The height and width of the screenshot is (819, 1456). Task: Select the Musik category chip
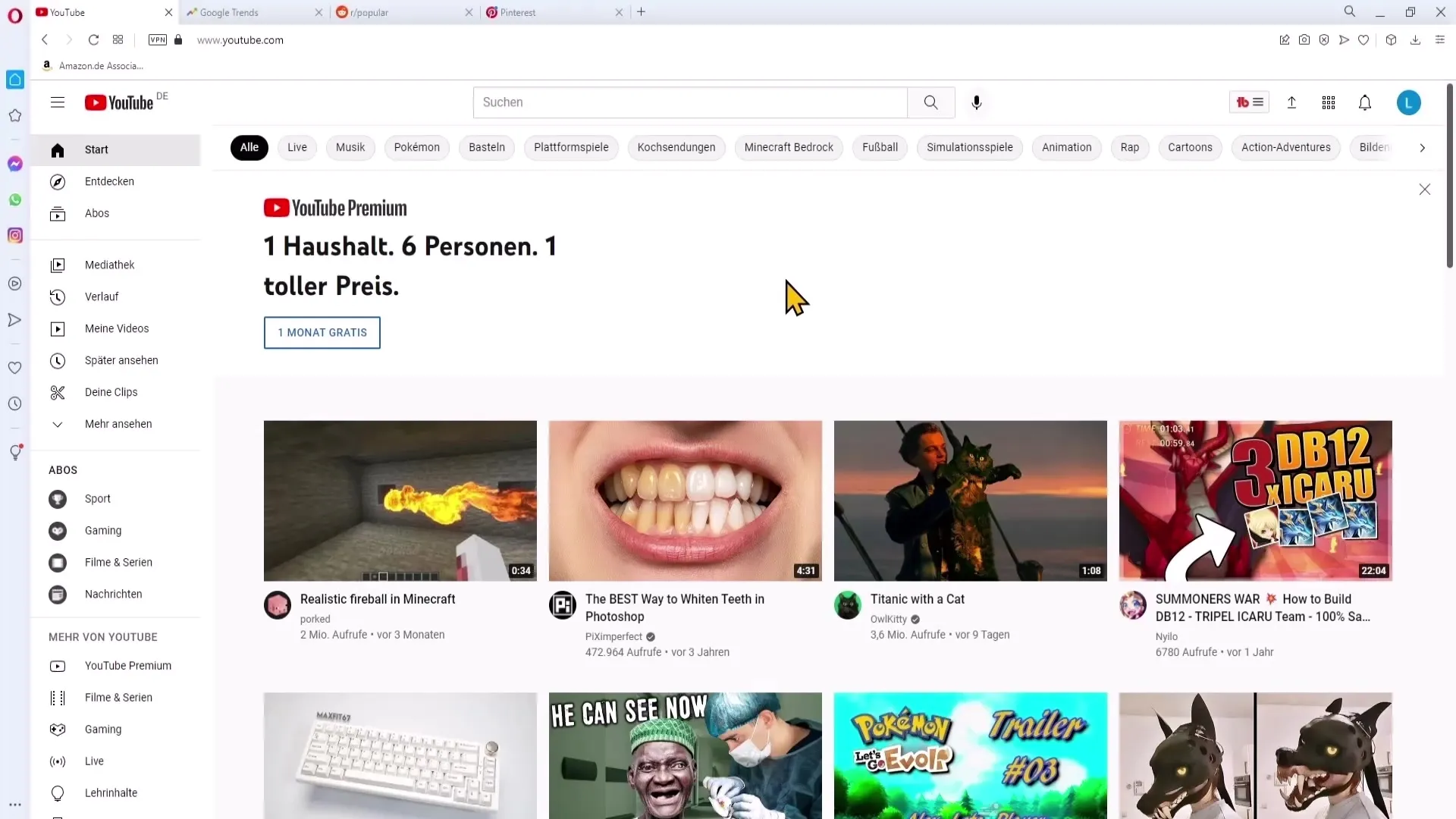pyautogui.click(x=350, y=147)
